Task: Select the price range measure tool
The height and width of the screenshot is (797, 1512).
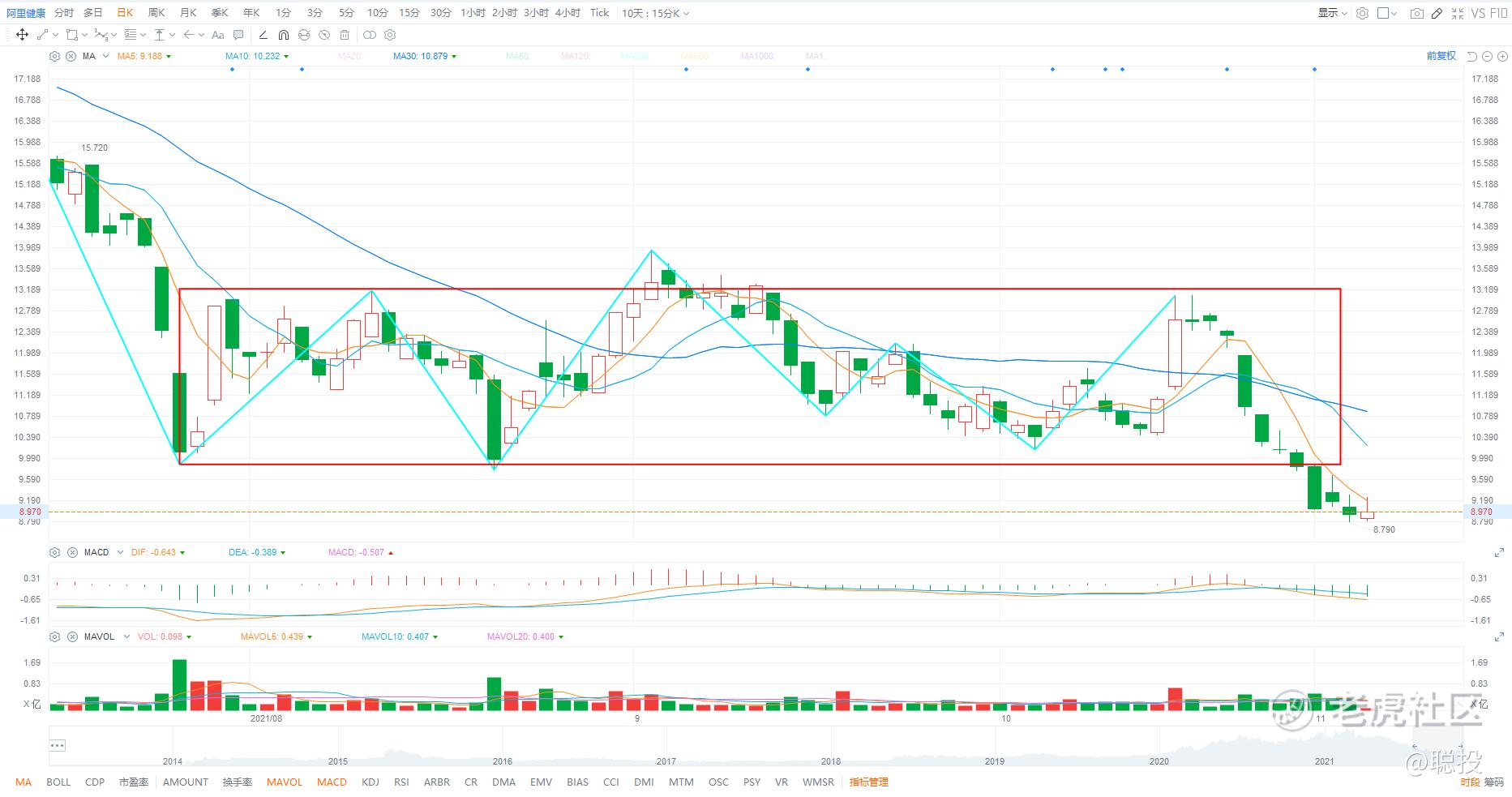Action: [x=159, y=35]
